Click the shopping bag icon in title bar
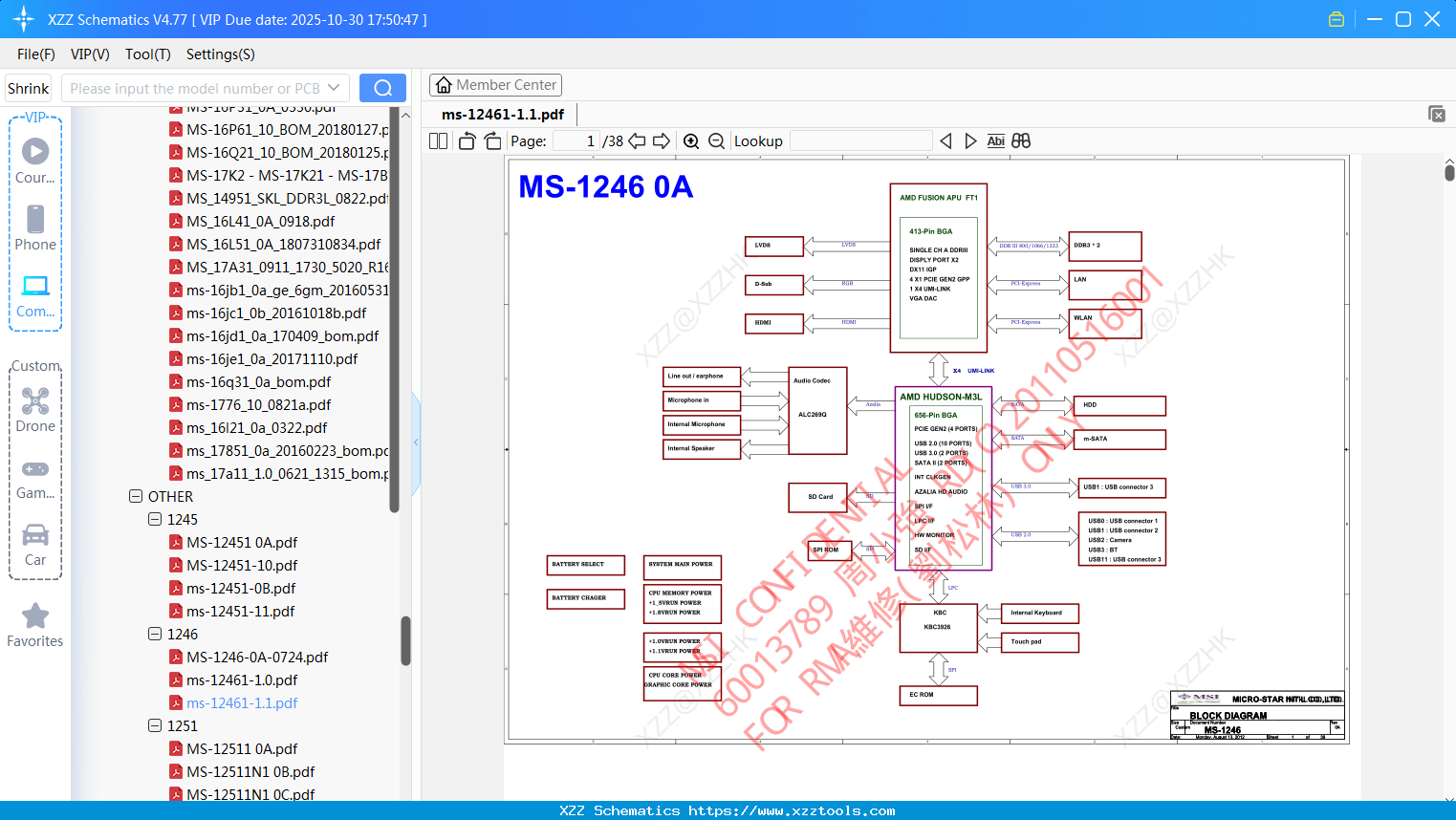1456x820 pixels. pos(1336,19)
